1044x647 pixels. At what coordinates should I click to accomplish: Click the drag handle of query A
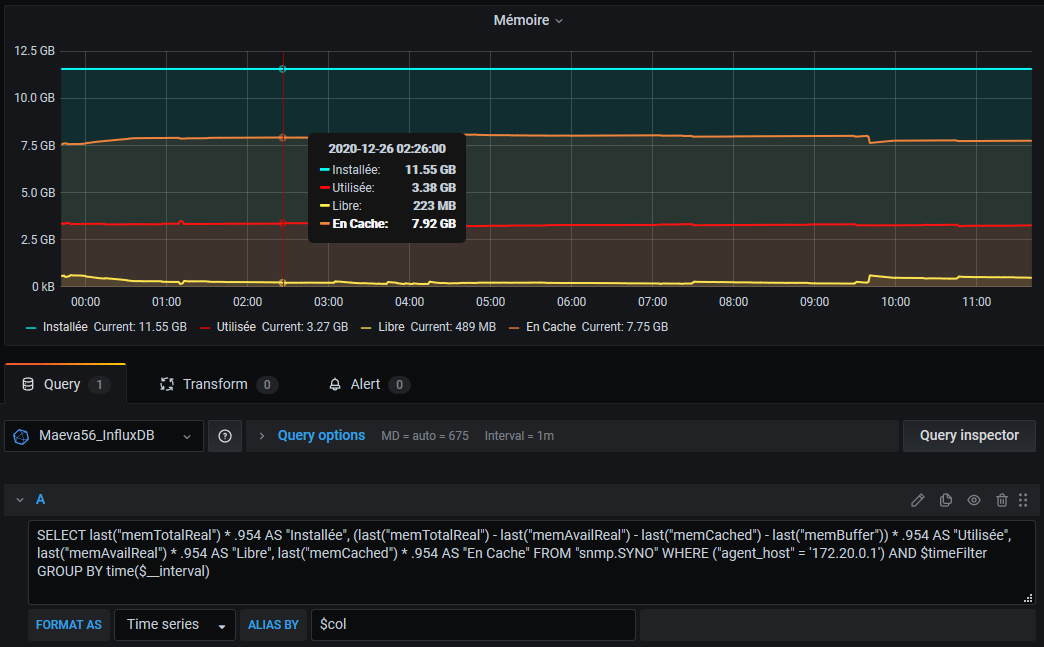[x=1023, y=500]
